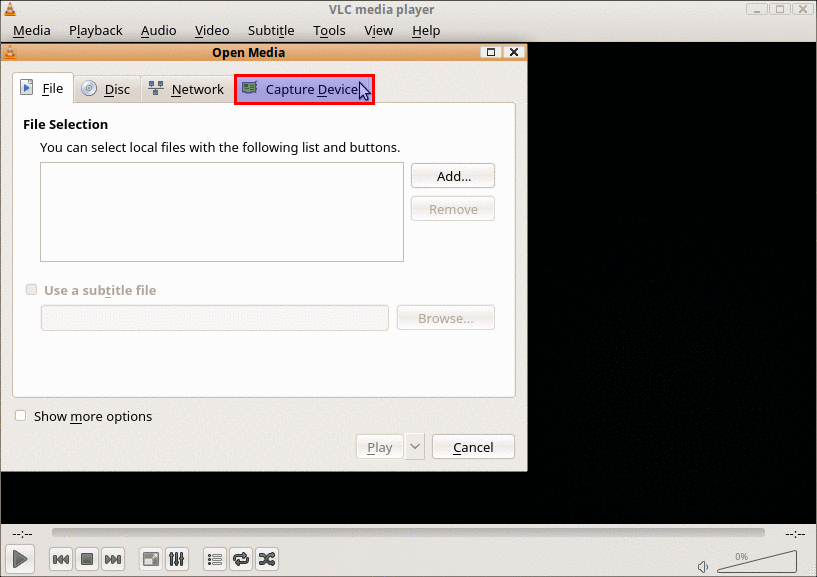Toggle loop playback mode
Viewport: 817px width, 577px height.
coord(240,559)
